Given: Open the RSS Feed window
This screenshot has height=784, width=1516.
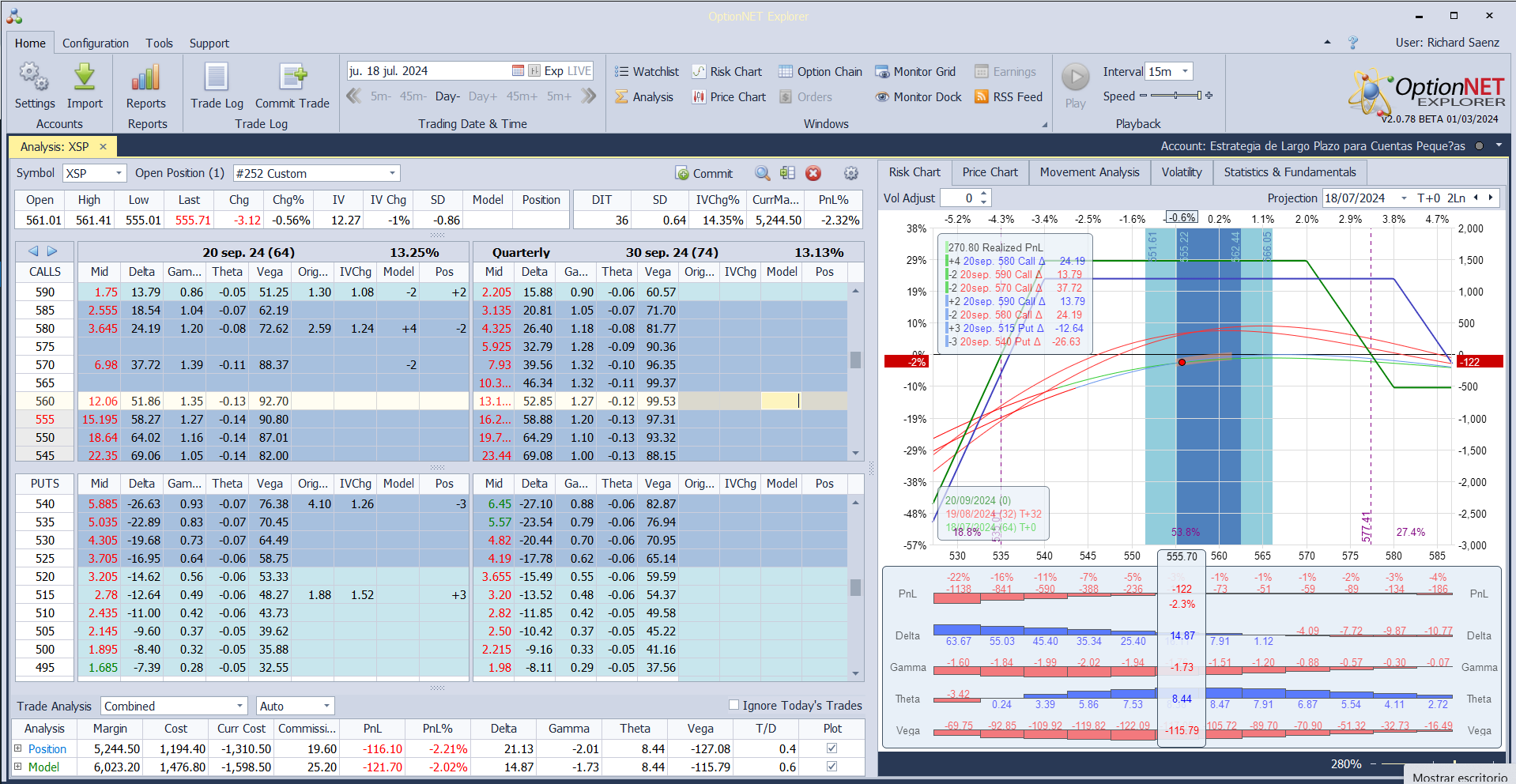Looking at the screenshot, I should (x=1008, y=96).
